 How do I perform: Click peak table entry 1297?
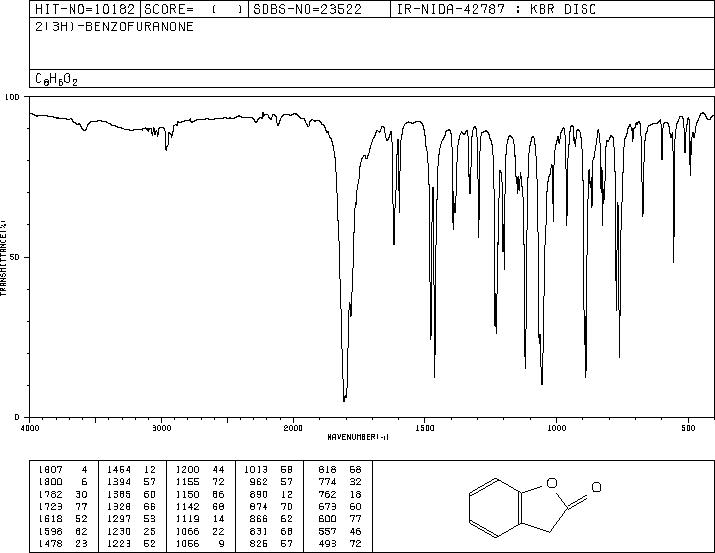click(x=131, y=519)
